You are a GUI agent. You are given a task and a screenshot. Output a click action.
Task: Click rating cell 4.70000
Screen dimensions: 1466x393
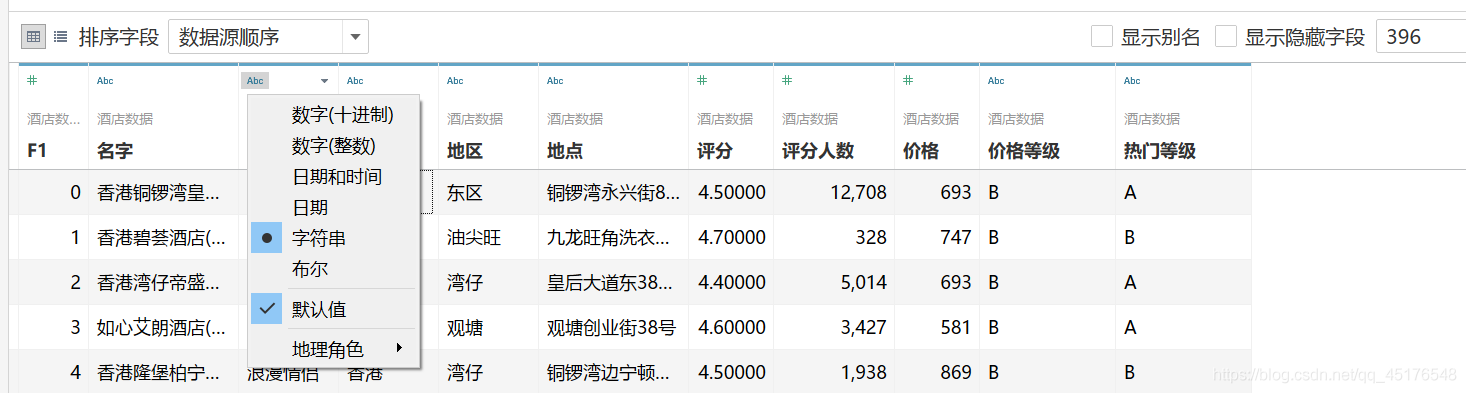pos(731,237)
